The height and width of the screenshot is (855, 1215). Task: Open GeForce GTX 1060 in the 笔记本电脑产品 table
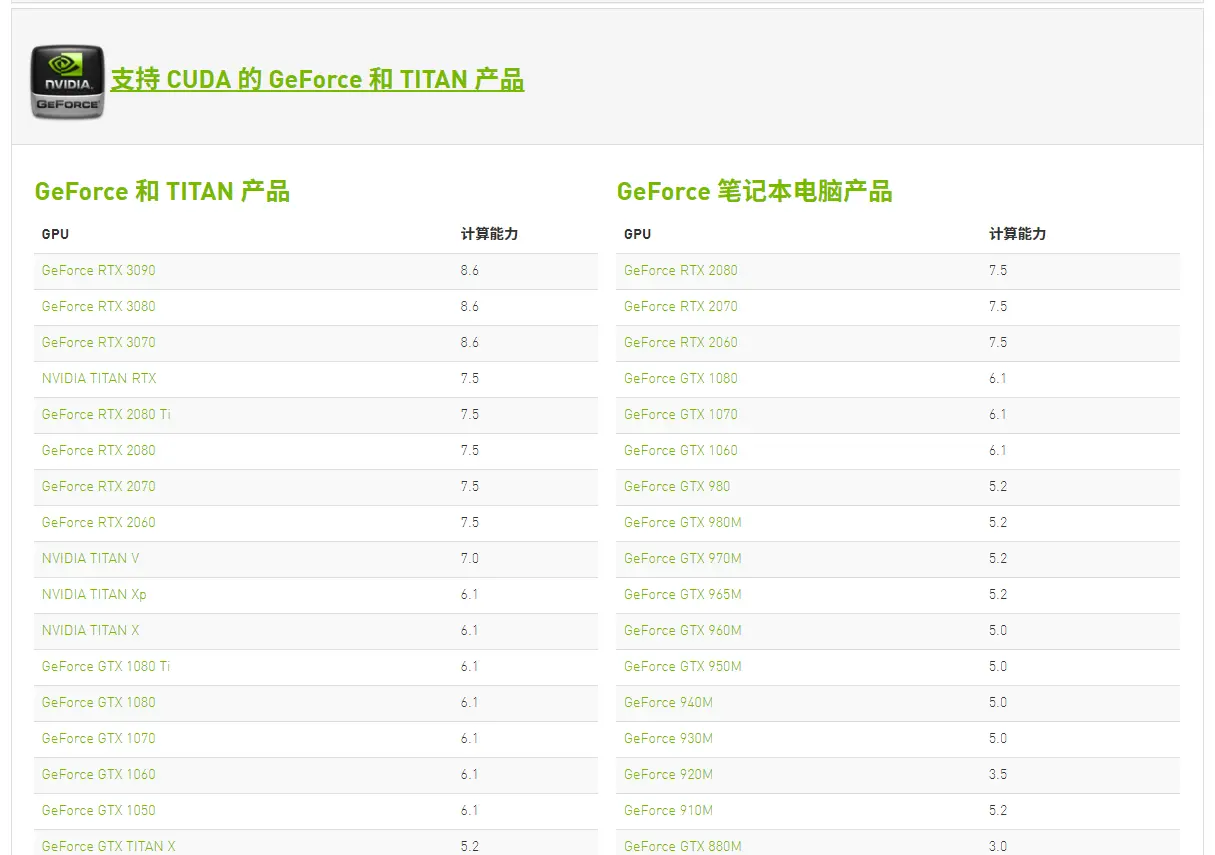(x=681, y=450)
